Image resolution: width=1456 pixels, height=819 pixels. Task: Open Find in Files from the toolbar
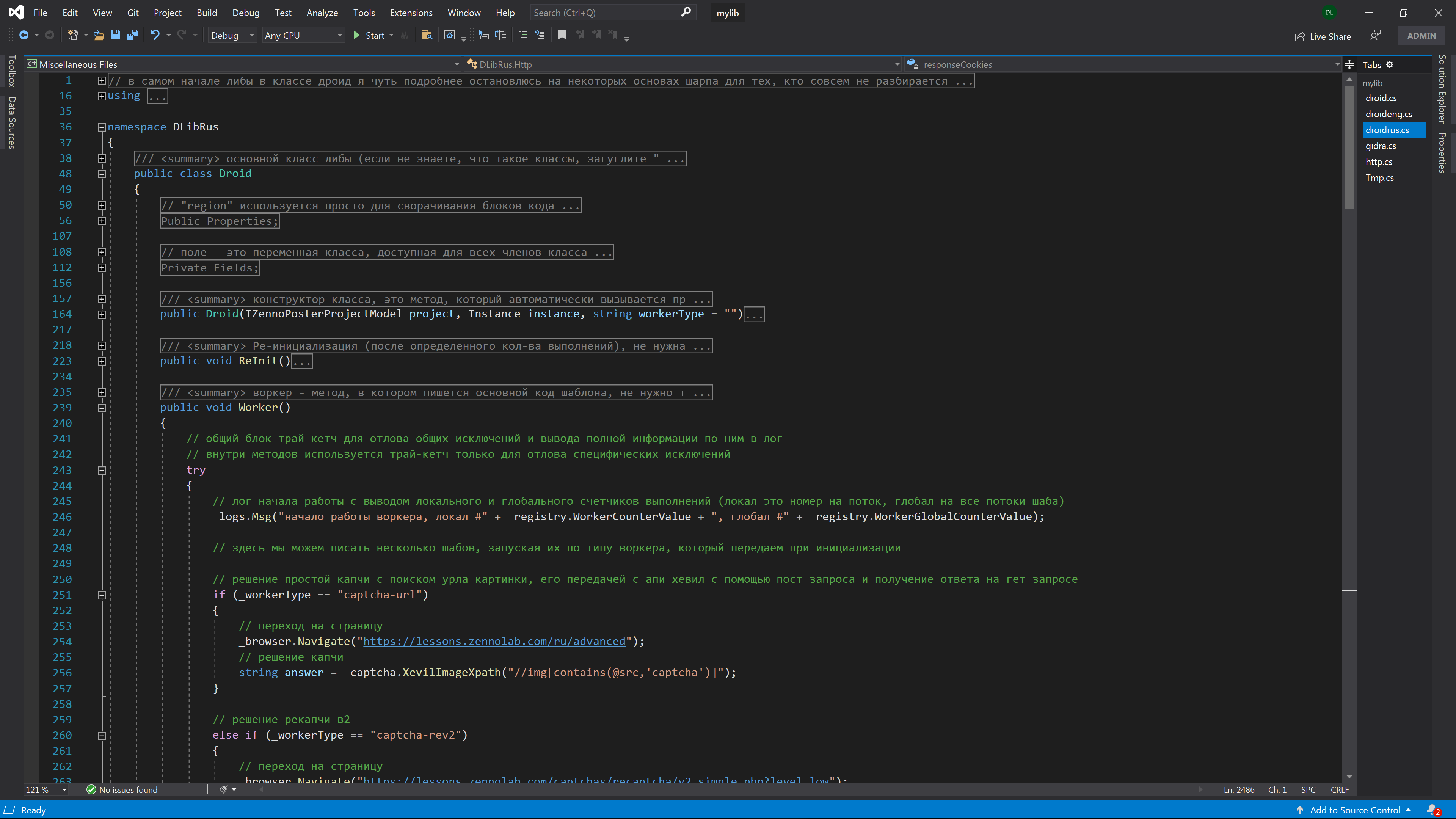pyautogui.click(x=427, y=35)
